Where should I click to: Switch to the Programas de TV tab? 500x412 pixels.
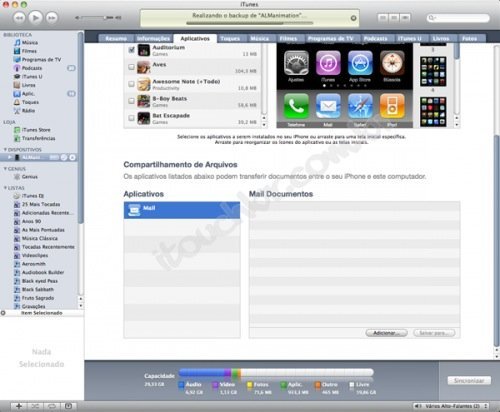330,39
